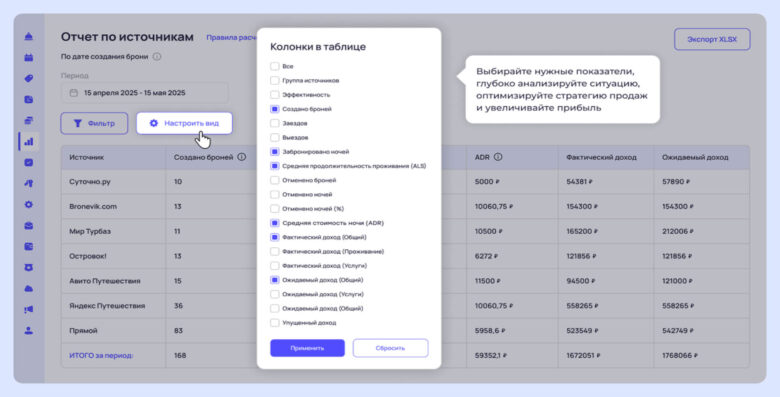Image resolution: width=780 pixels, height=397 pixels.
Task: Check the Отменено броней checkbox
Action: tap(275, 180)
